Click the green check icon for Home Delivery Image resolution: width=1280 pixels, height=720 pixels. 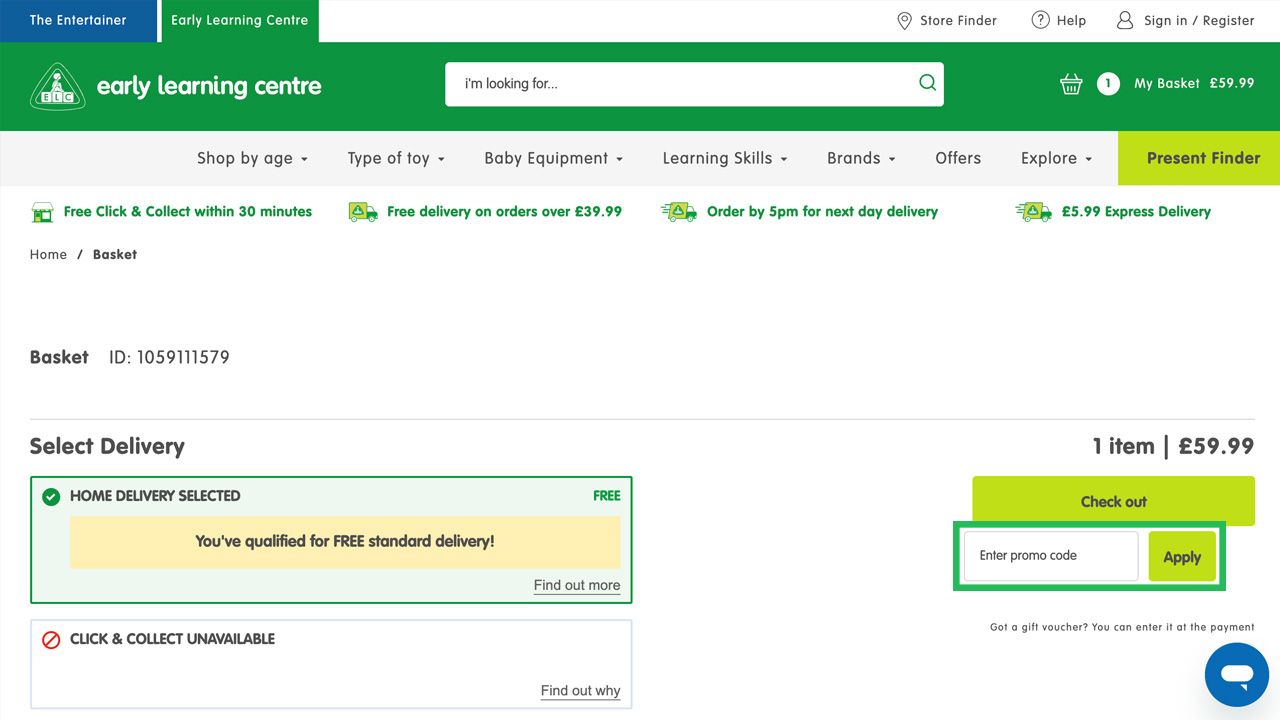coord(51,496)
